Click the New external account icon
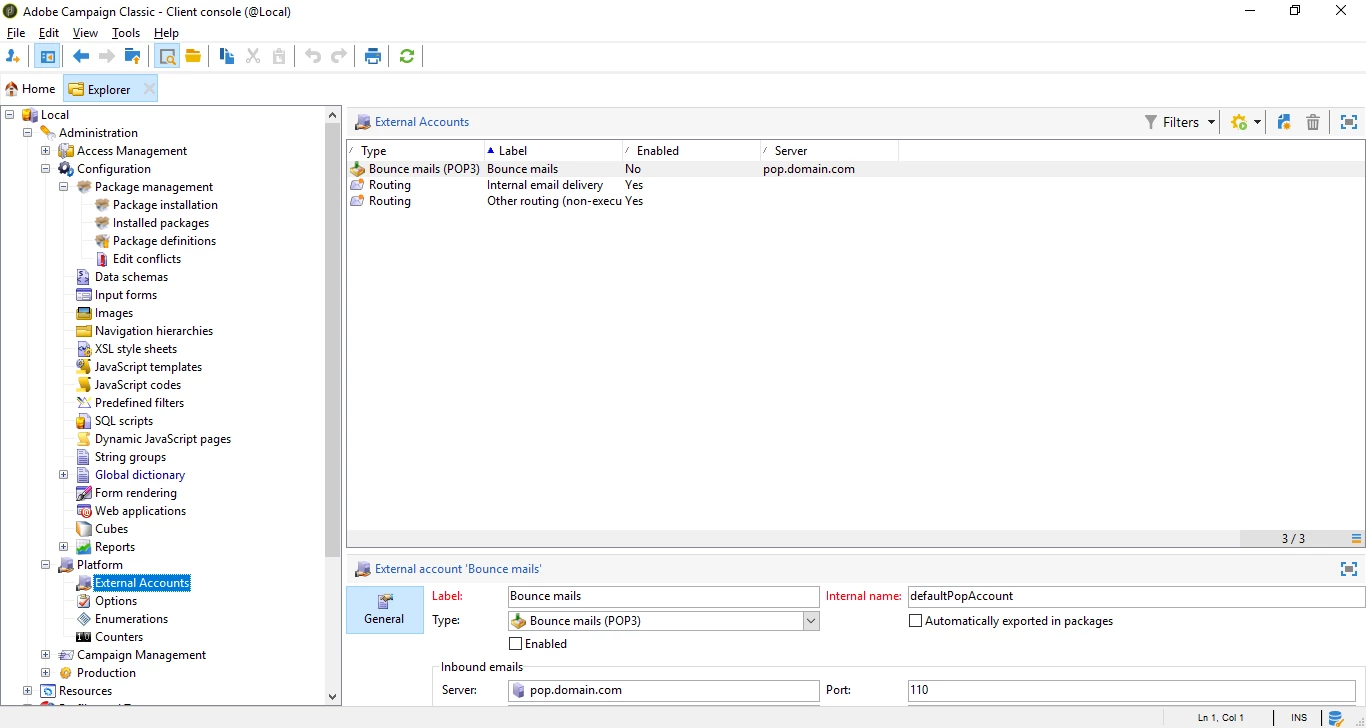 click(1284, 122)
